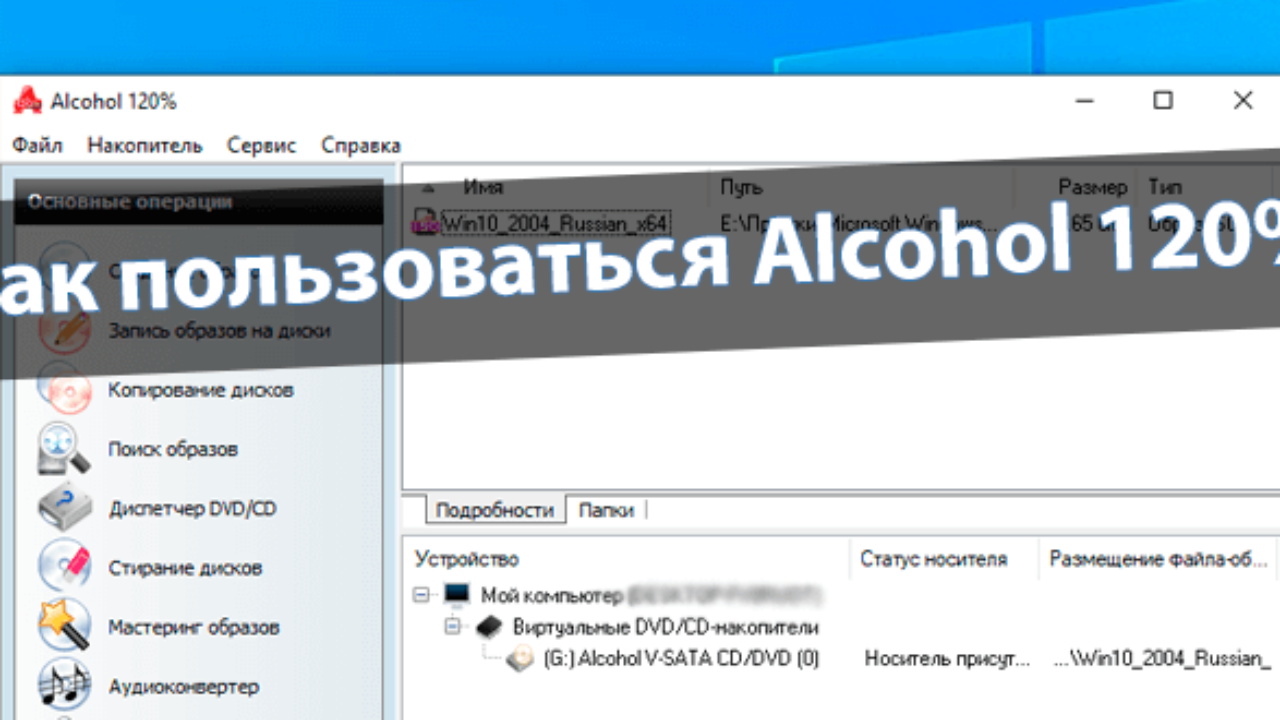The width and height of the screenshot is (1280, 720).
Task: Click the Win10_2004_Russian_x64 image file icon
Action: (x=427, y=222)
